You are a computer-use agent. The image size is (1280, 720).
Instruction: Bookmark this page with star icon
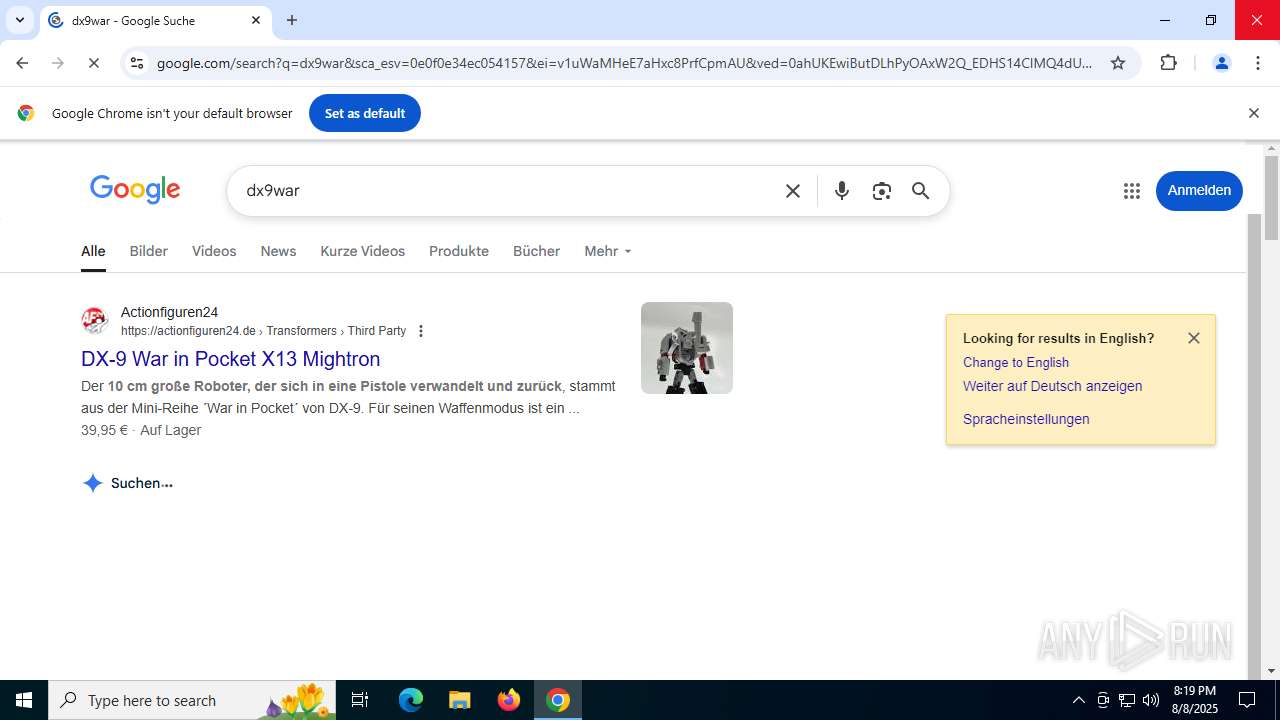click(1118, 63)
